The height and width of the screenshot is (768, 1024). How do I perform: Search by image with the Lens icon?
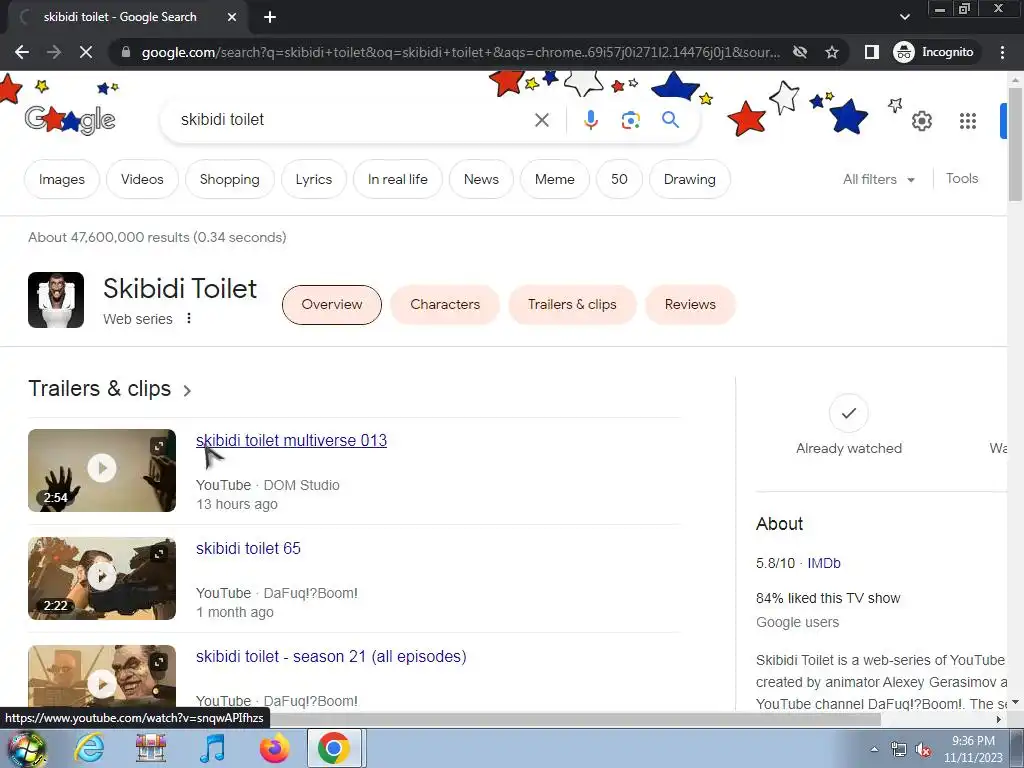(630, 120)
